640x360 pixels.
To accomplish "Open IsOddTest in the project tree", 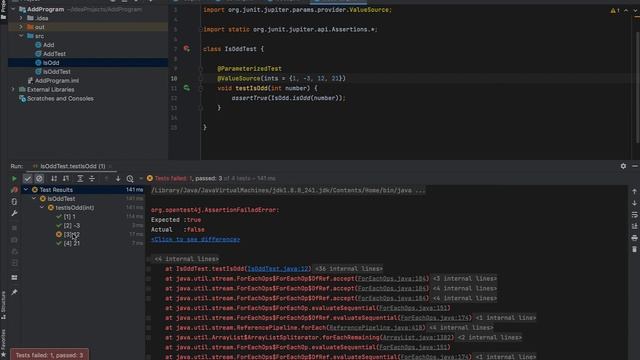I will (x=56, y=72).
